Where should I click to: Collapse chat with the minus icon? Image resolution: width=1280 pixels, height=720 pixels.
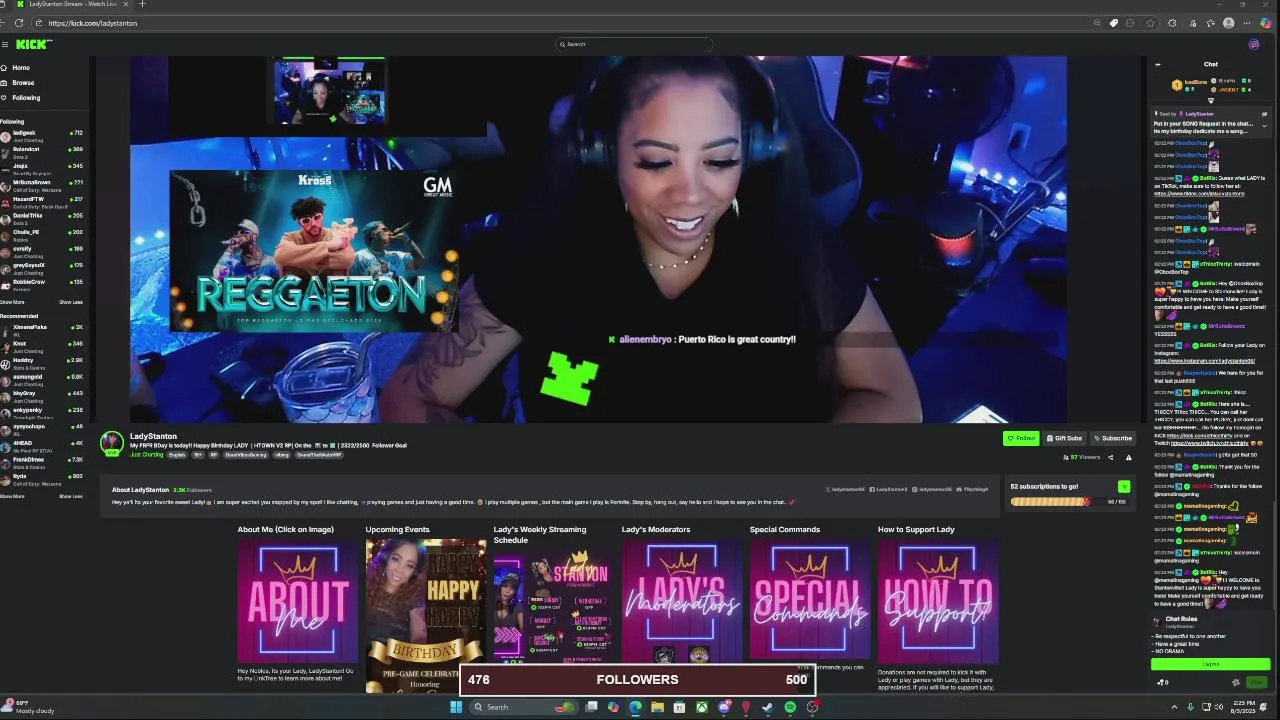[1158, 64]
